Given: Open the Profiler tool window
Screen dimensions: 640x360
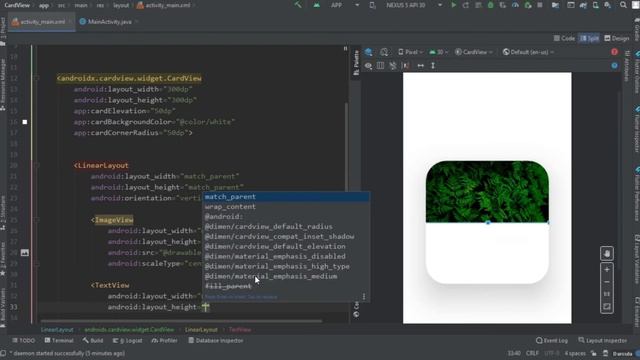Looking at the screenshot, I should (164, 340).
